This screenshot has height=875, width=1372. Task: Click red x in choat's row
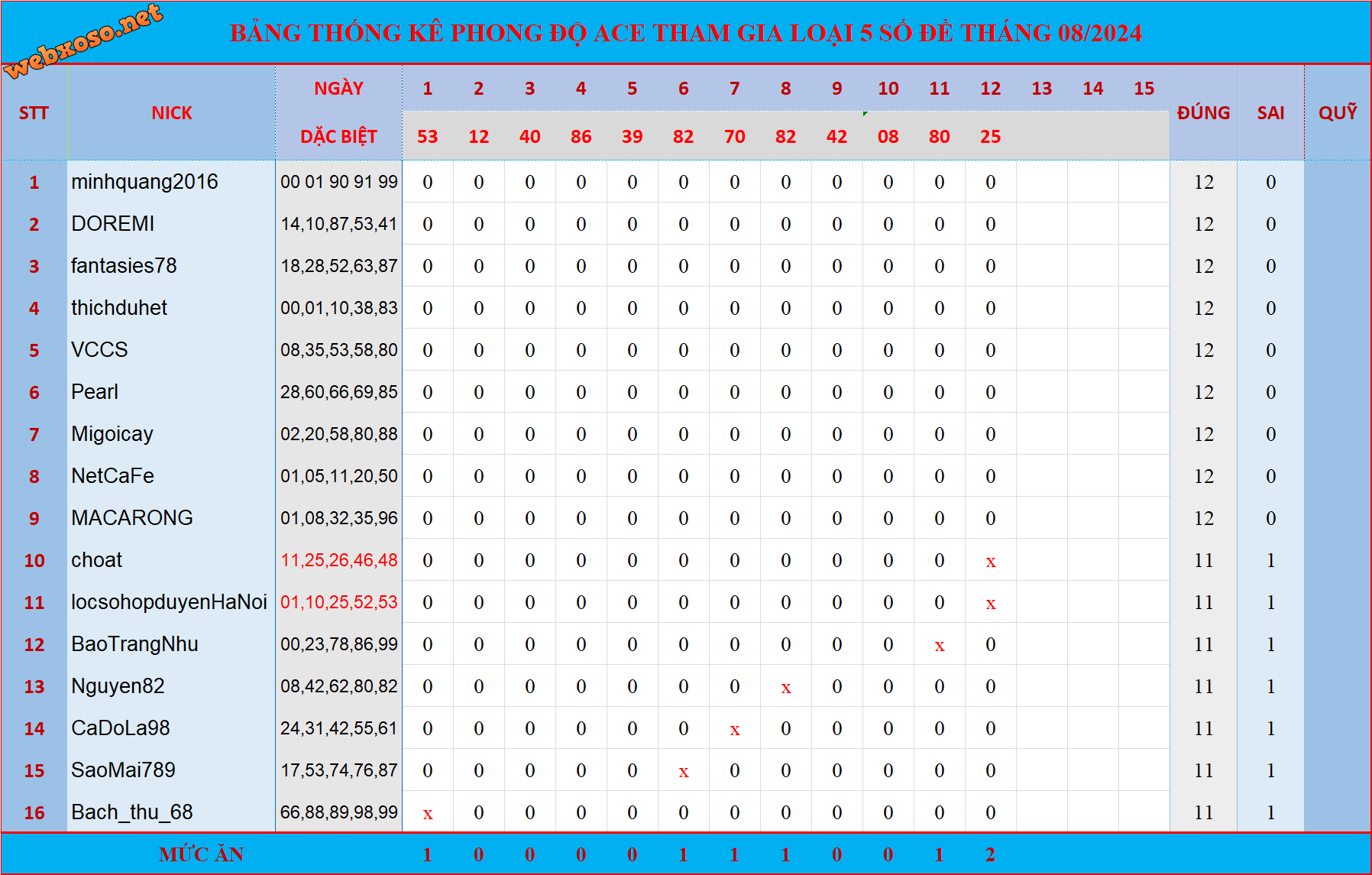pyautogui.click(x=991, y=562)
